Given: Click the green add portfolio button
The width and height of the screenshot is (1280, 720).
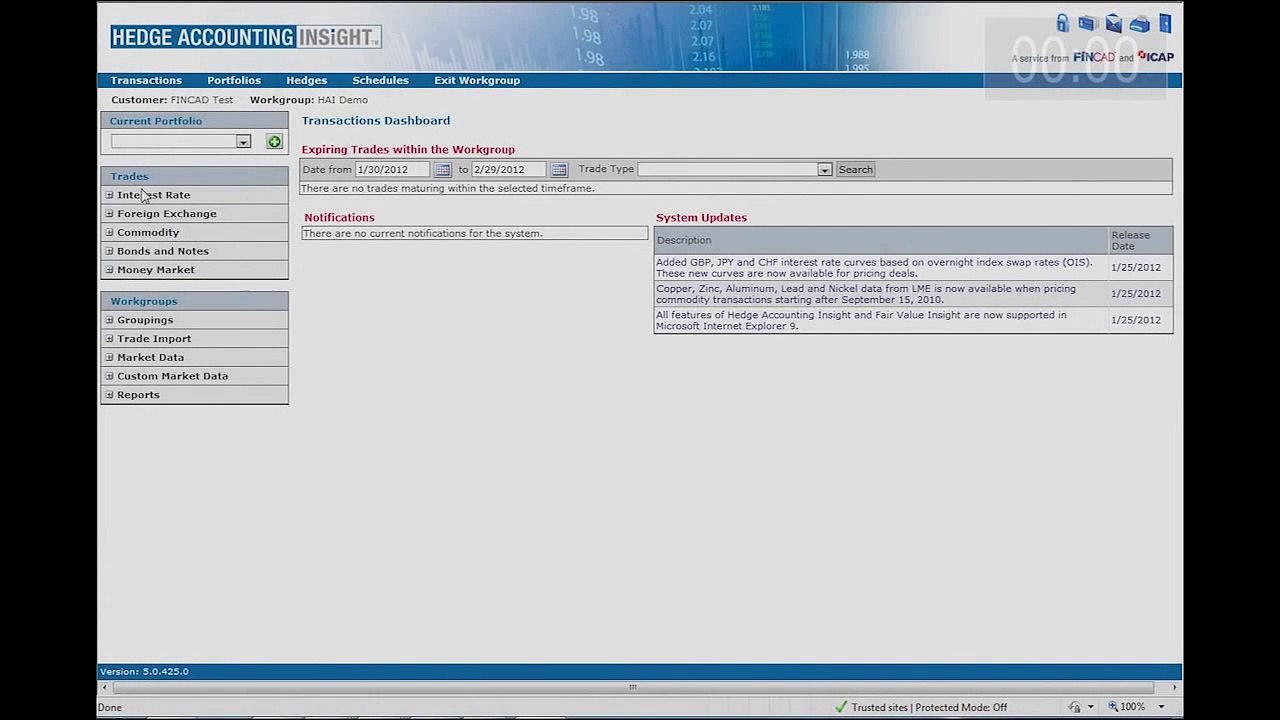Looking at the screenshot, I should click(x=274, y=142).
